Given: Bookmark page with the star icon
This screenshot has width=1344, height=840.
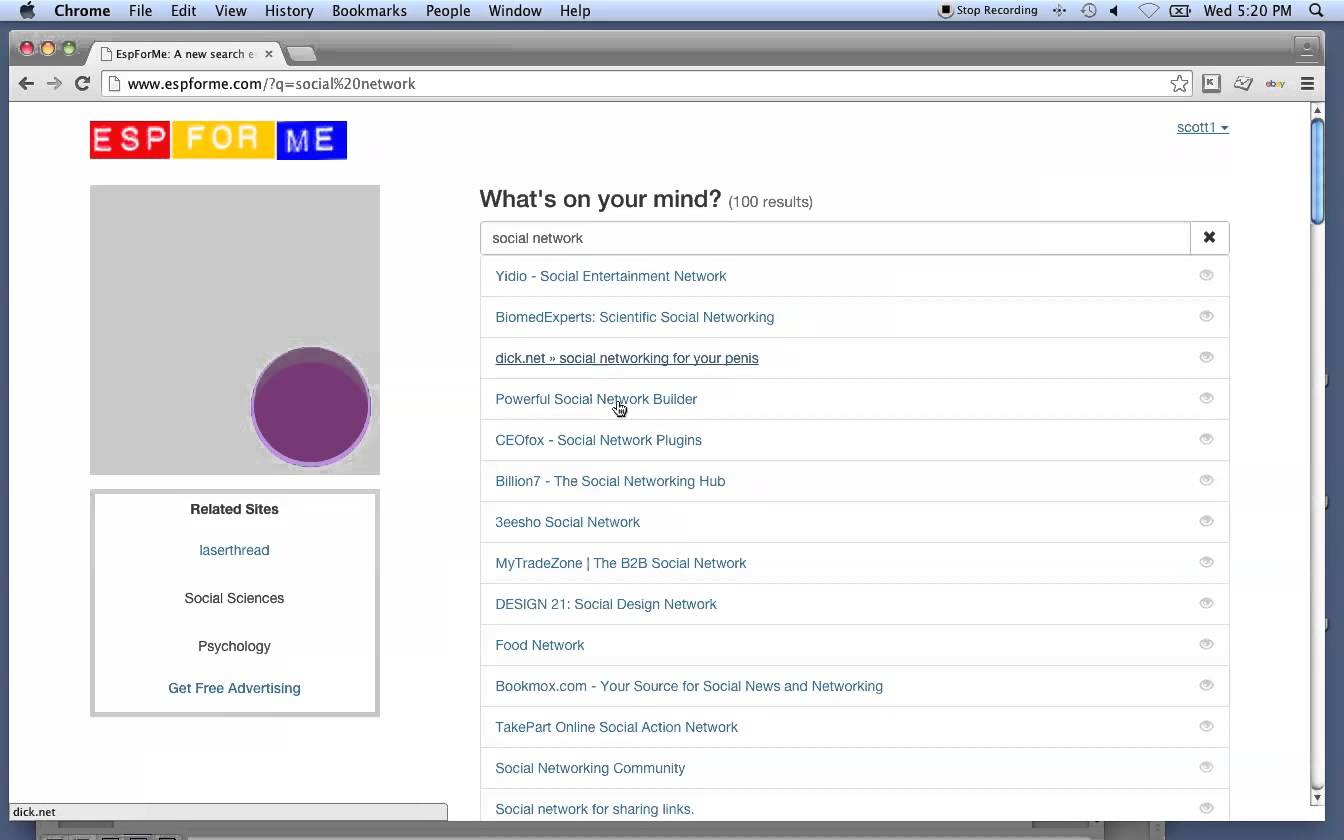Looking at the screenshot, I should [x=1179, y=84].
